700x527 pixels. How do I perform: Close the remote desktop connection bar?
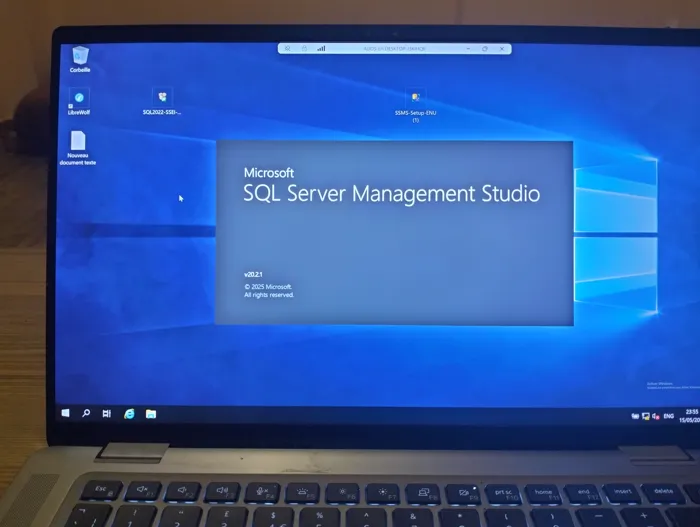click(x=502, y=48)
